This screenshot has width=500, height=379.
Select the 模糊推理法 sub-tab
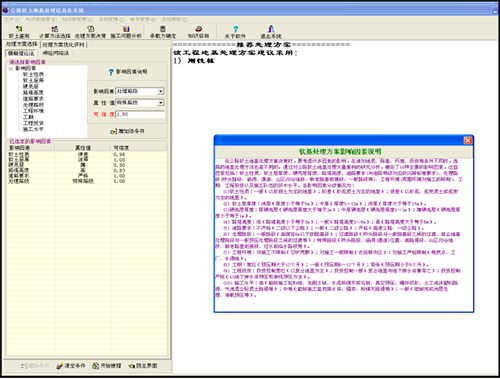click(21, 53)
